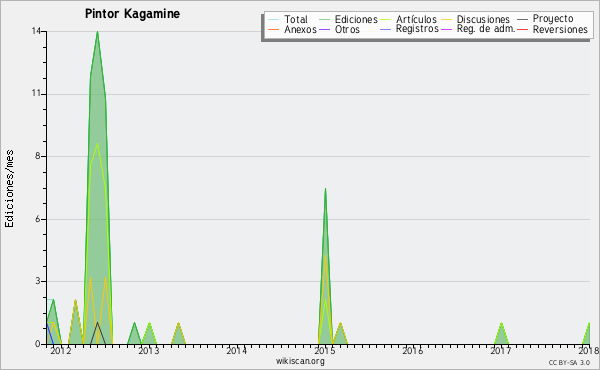Click the x-axis year 2012
Screen dimensions: 600x370
point(60,351)
